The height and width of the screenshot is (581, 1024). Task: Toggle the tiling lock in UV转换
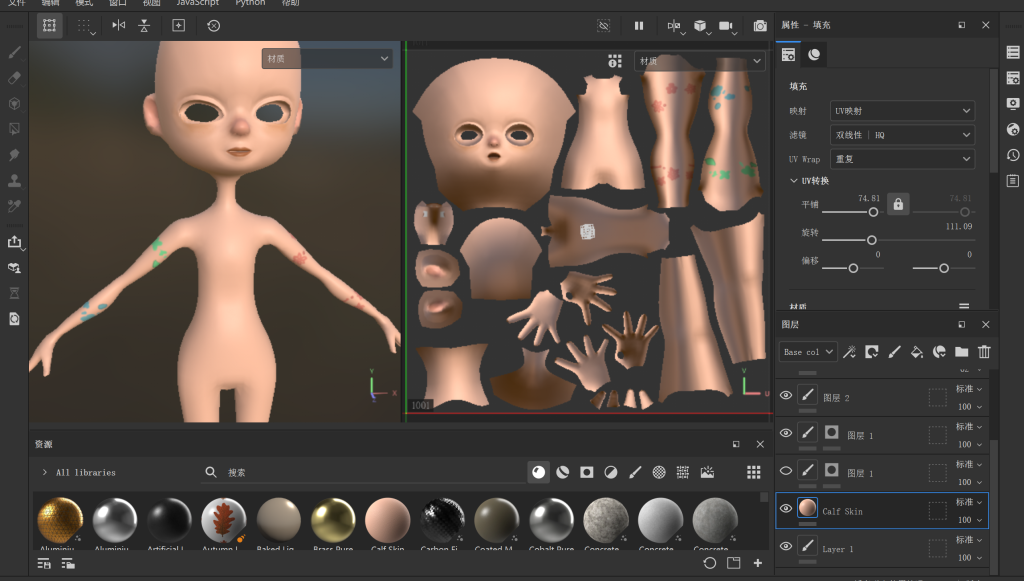click(x=898, y=204)
